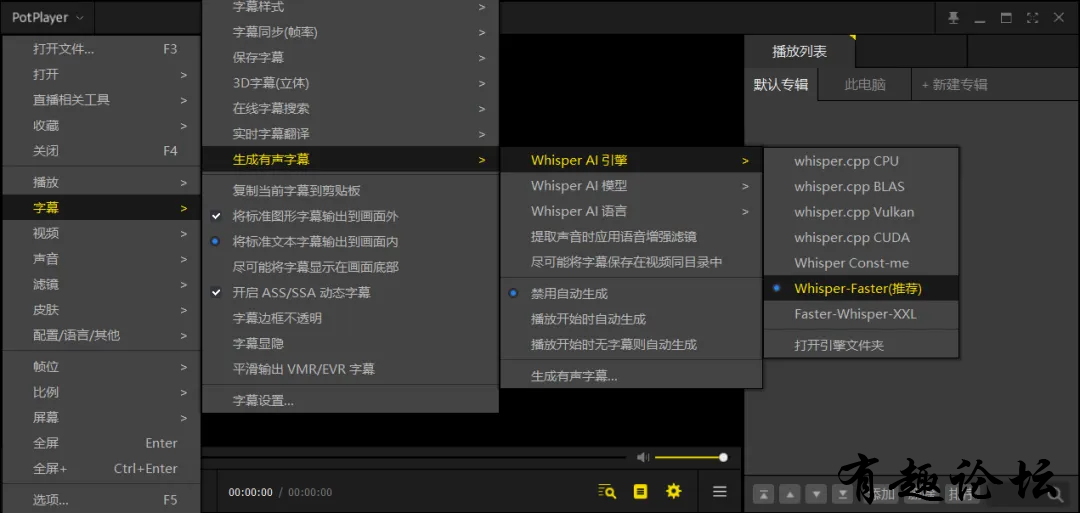Click the volume slider handle
The width and height of the screenshot is (1080, 513).
coord(723,457)
